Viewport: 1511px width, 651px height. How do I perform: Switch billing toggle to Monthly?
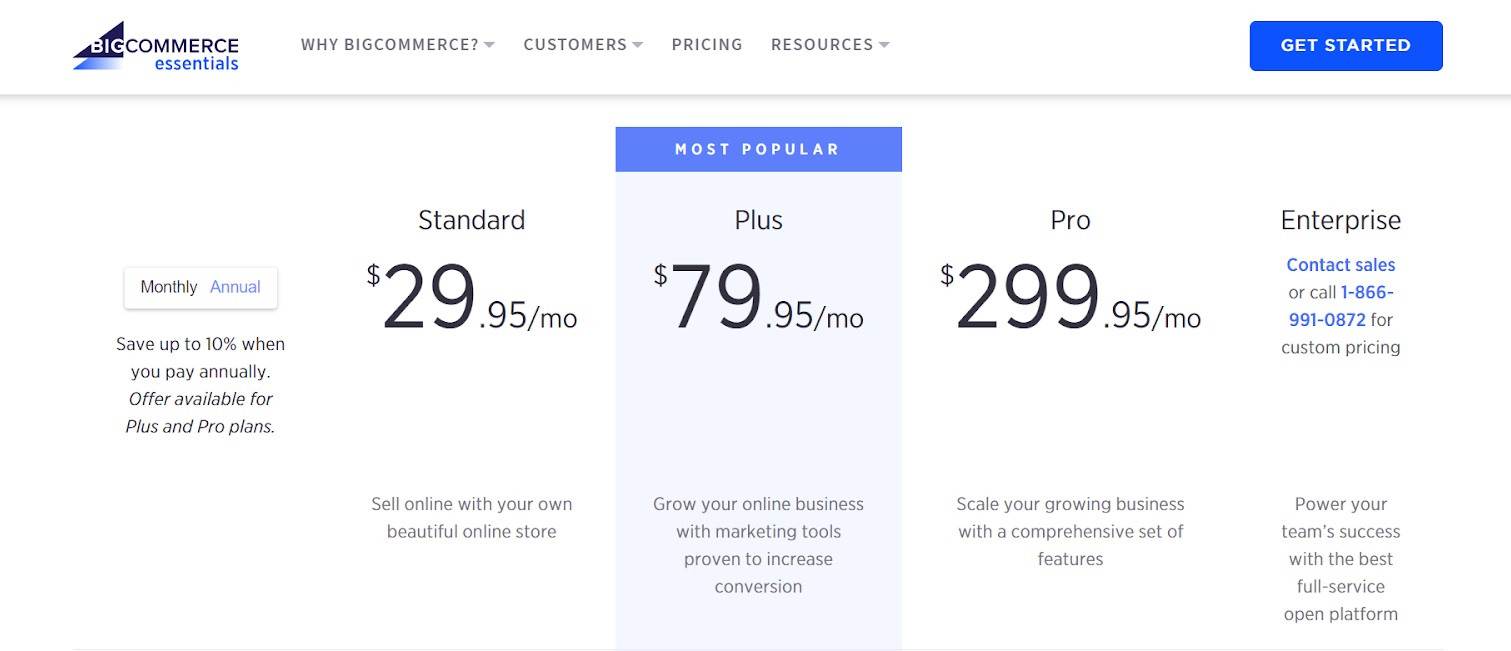(169, 287)
